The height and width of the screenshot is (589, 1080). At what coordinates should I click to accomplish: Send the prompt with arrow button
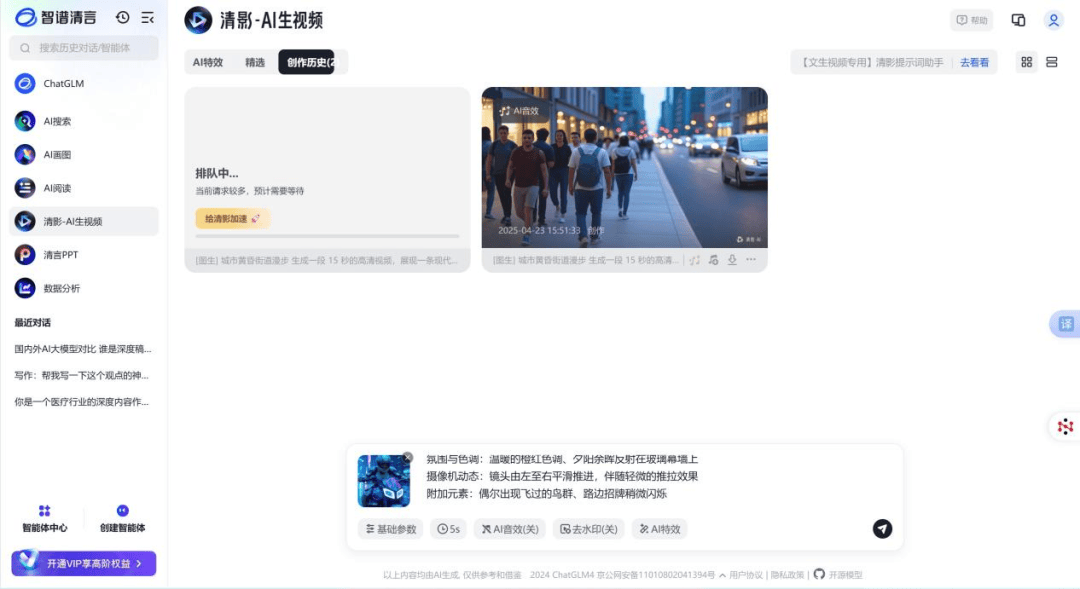(882, 528)
